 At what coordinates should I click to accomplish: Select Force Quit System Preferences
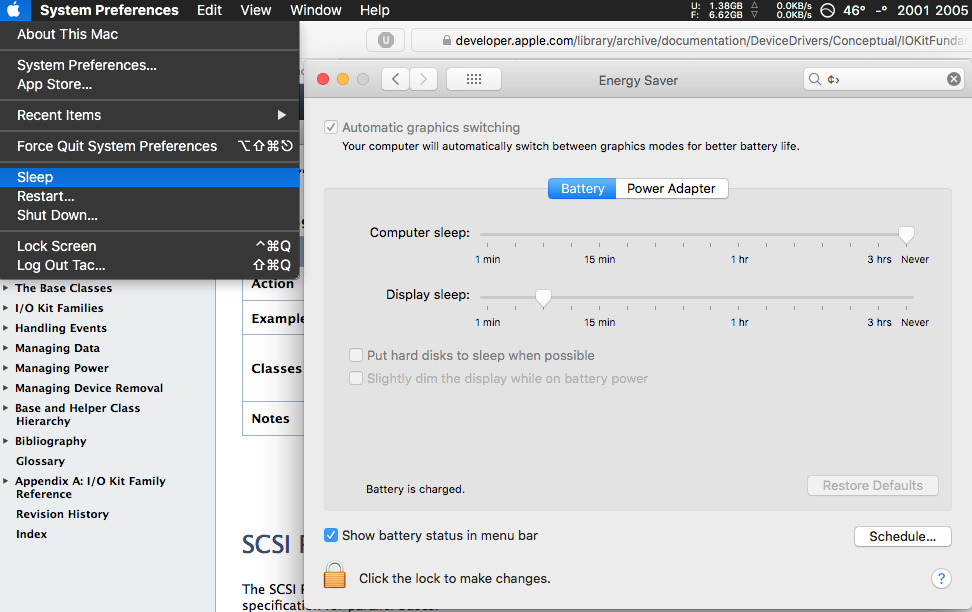149,146
